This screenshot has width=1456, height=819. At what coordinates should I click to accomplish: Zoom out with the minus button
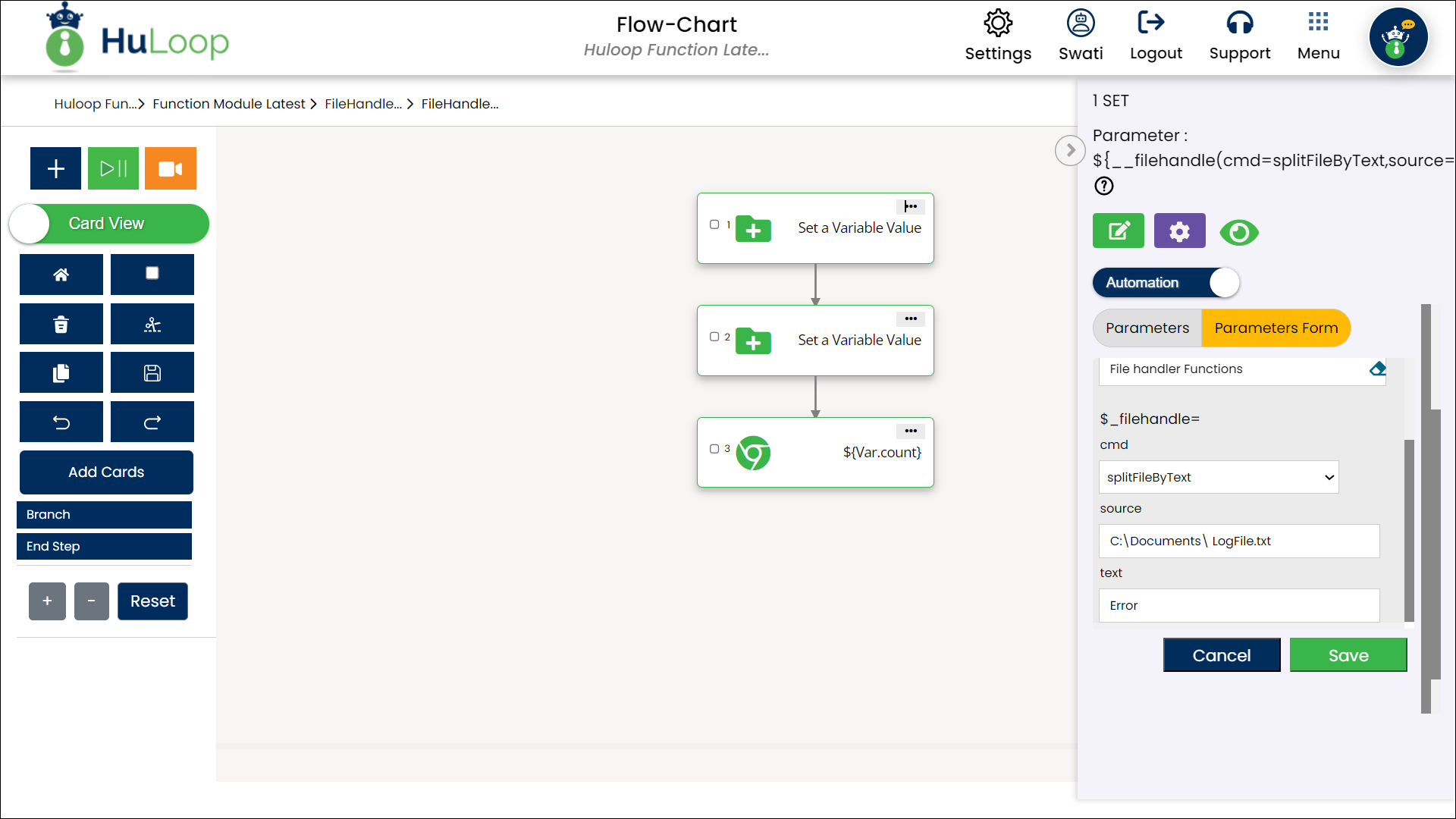(x=92, y=601)
